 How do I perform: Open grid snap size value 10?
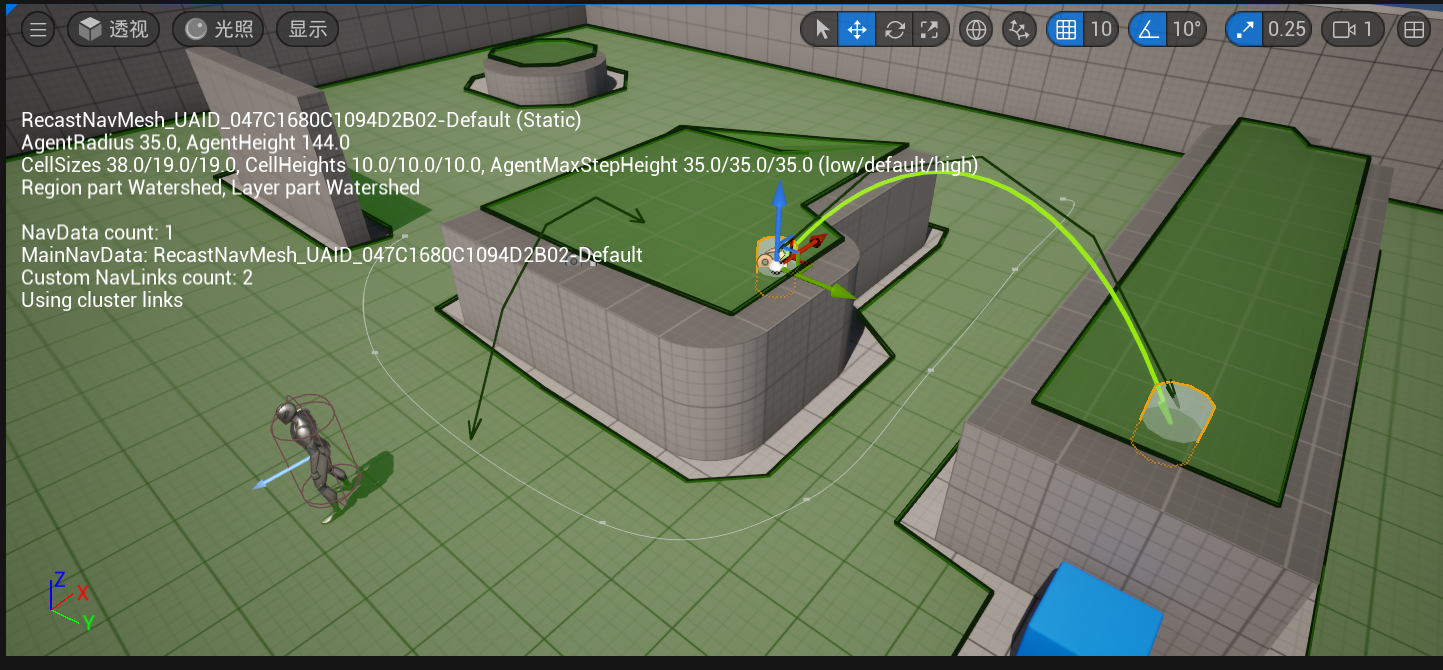(x=1101, y=29)
